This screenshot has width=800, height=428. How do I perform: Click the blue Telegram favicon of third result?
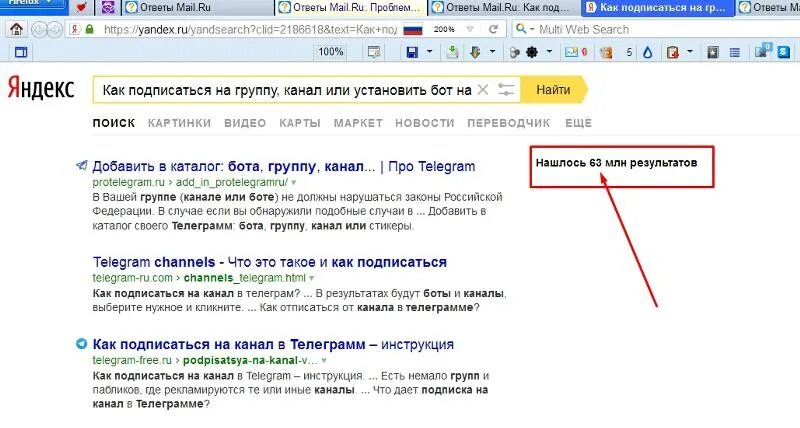82,344
